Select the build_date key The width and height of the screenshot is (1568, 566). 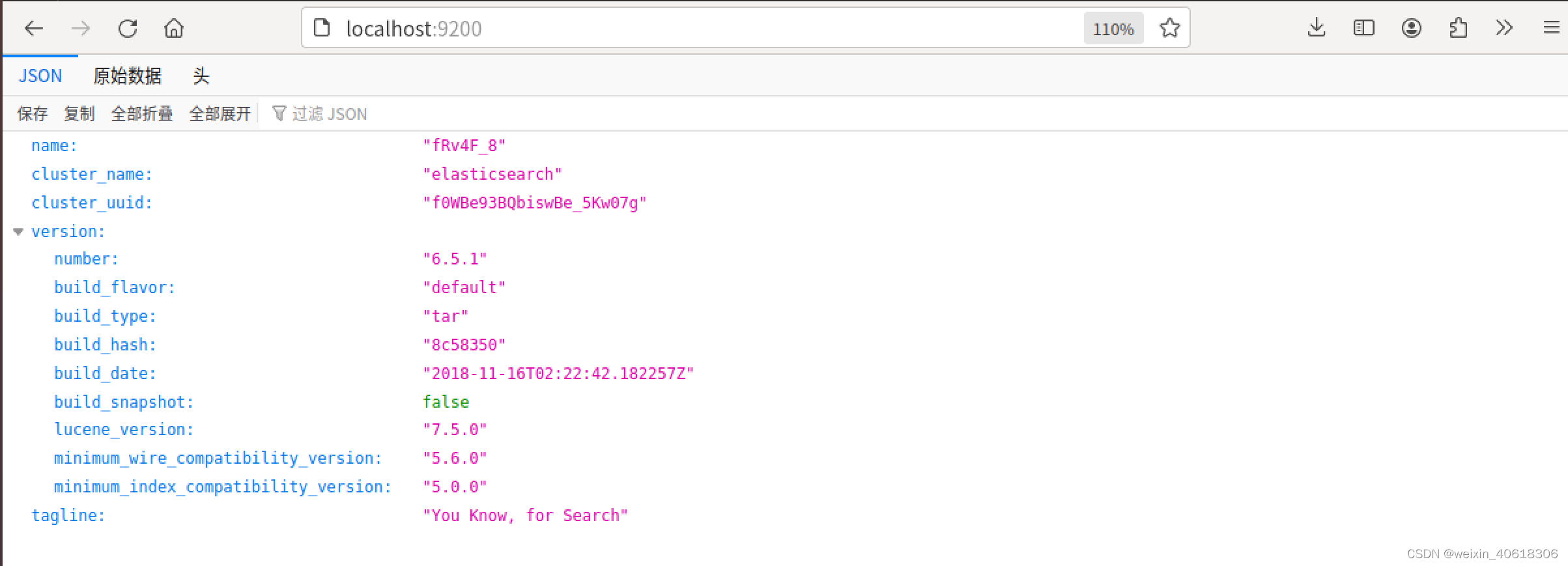(x=106, y=374)
